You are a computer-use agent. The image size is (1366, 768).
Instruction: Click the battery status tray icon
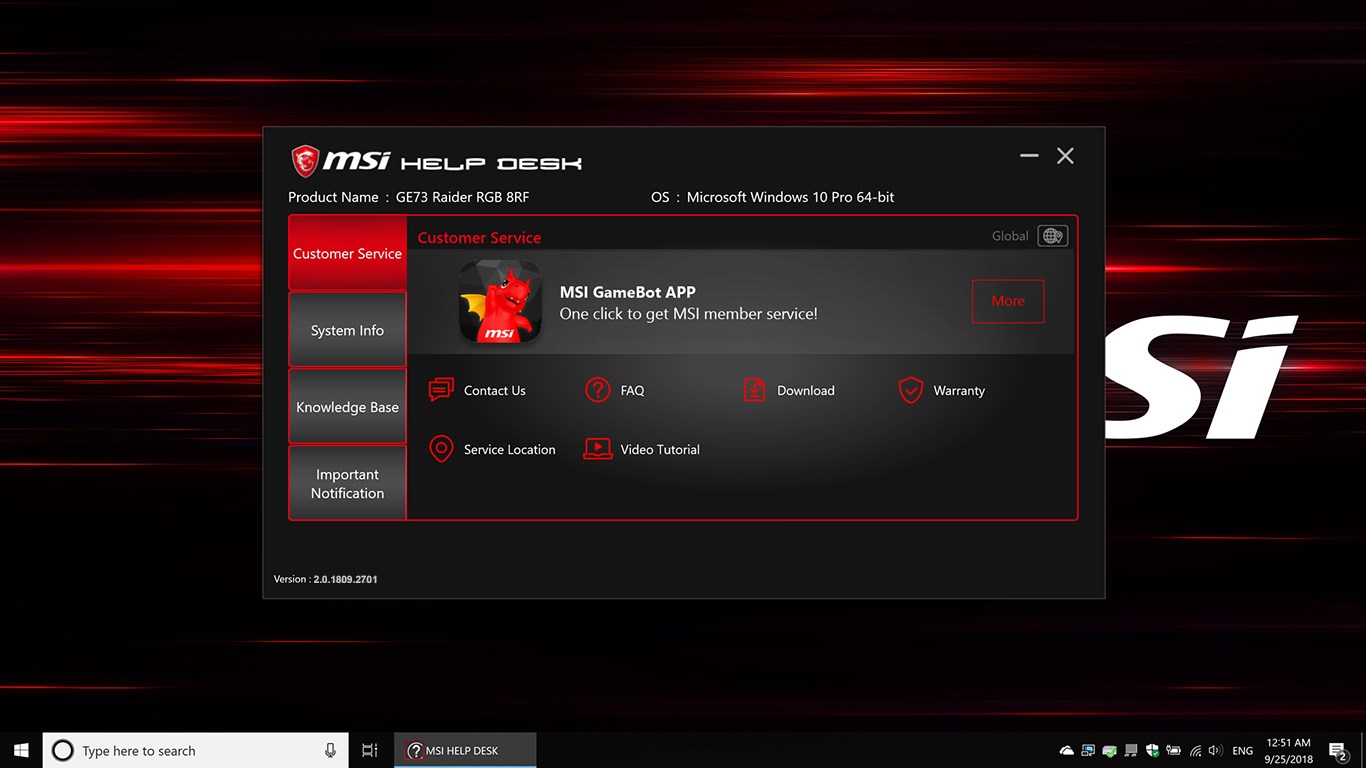pyautogui.click(x=1173, y=750)
